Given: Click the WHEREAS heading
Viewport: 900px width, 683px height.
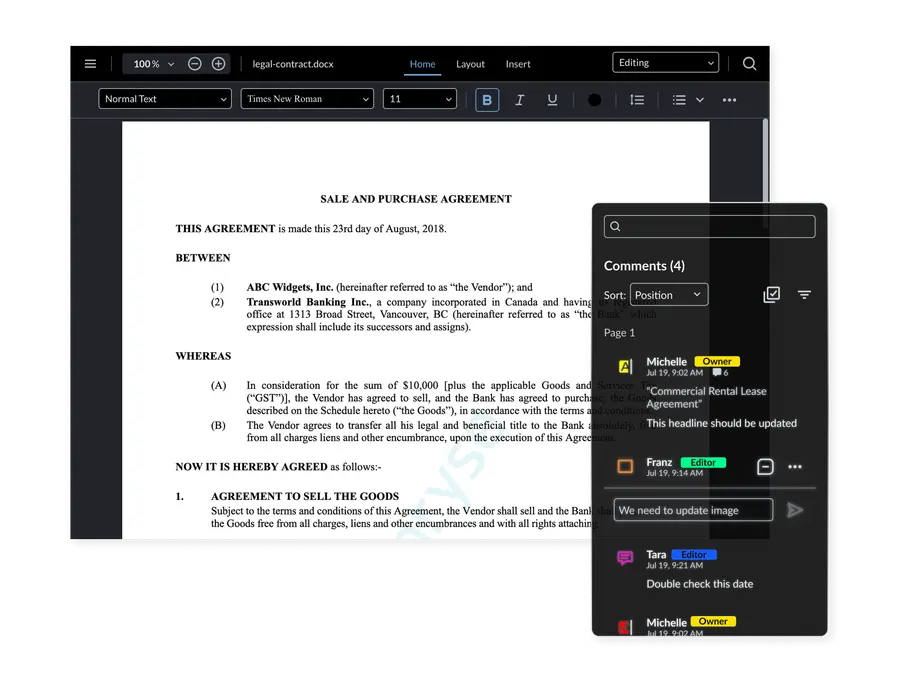Looking at the screenshot, I should (203, 356).
